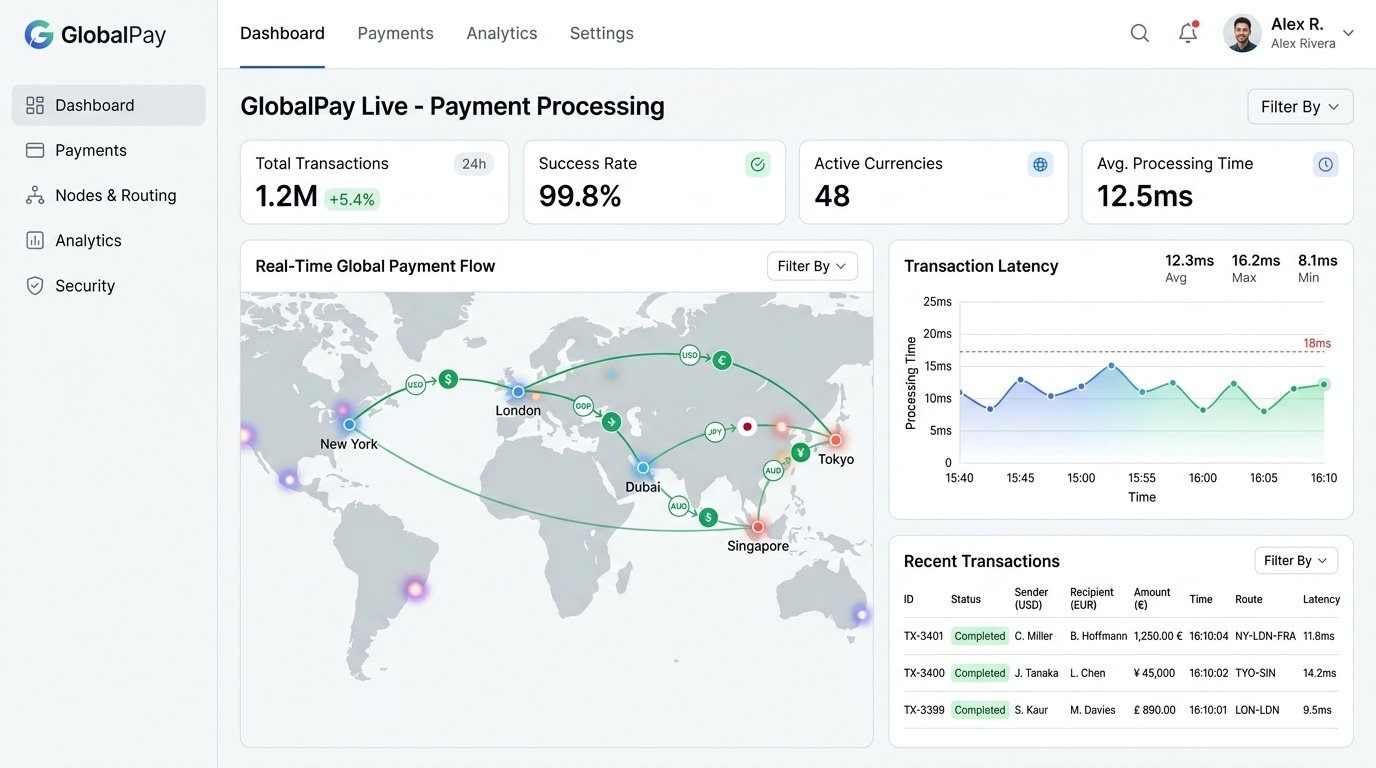Select the Singapore node on the map

click(758, 527)
